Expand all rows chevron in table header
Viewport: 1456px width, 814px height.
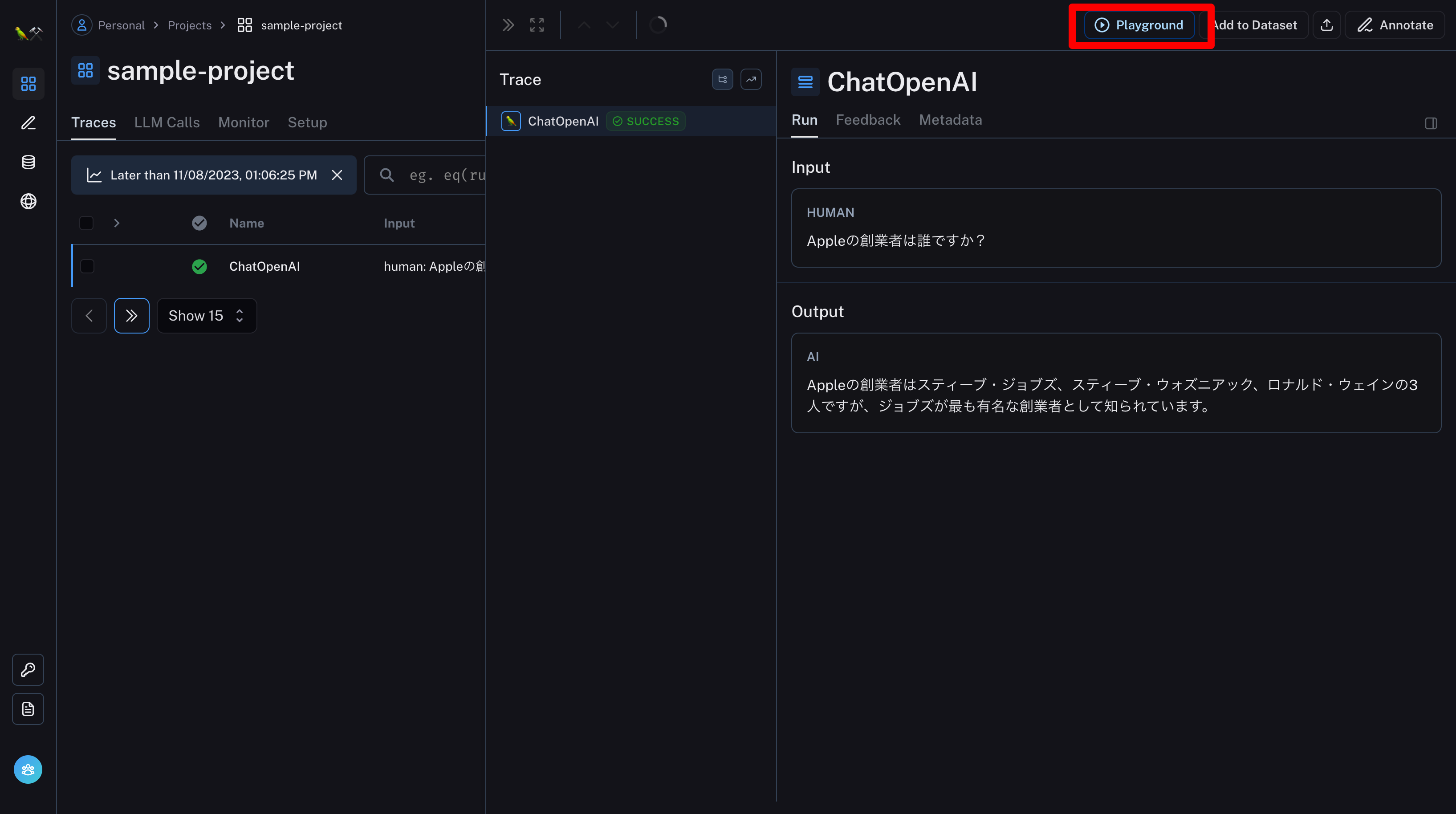(x=116, y=223)
